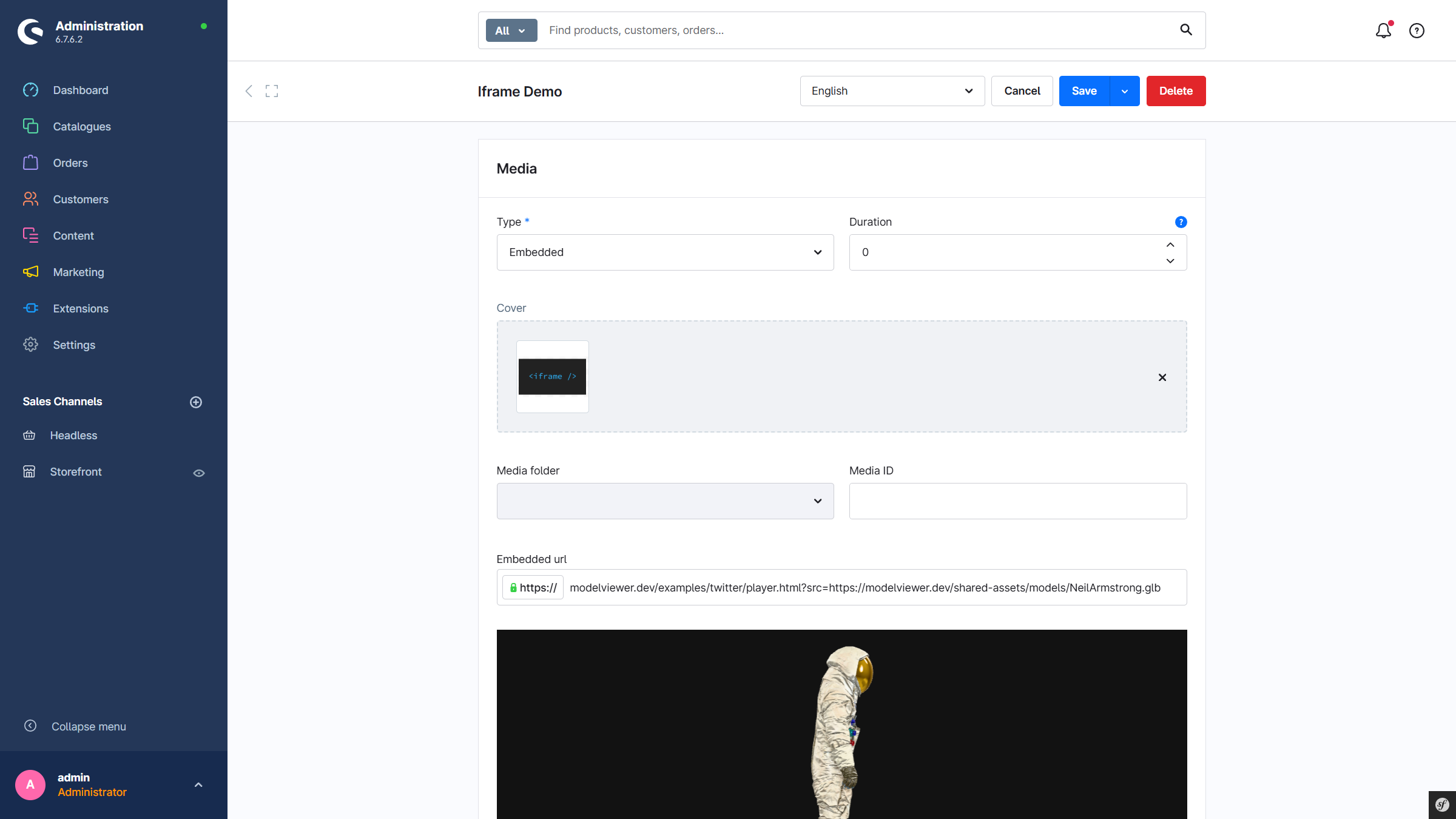Screen dimensions: 1456x819
Task: Open Duration help tooltip icon
Action: tap(1181, 222)
